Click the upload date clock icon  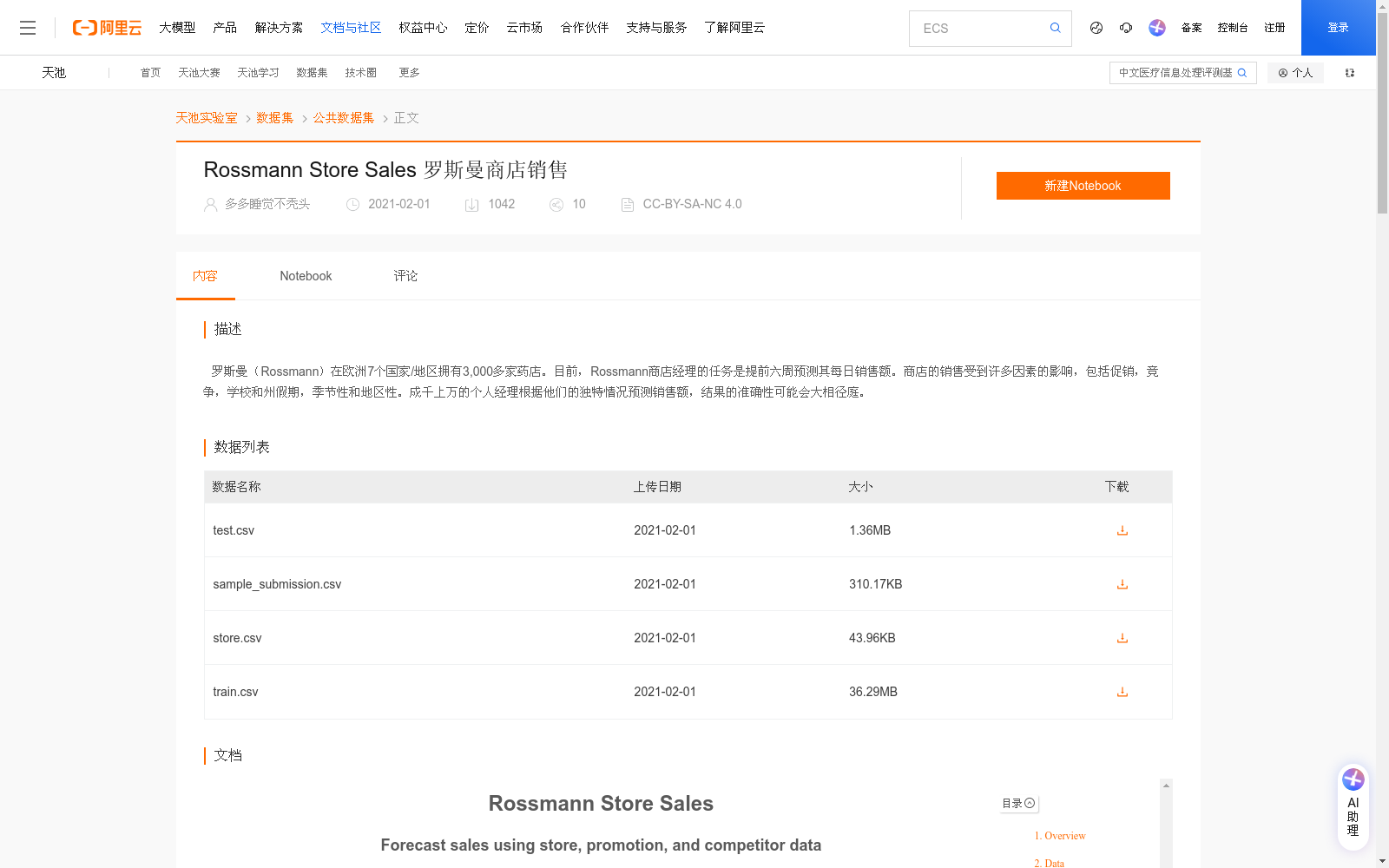coord(353,205)
